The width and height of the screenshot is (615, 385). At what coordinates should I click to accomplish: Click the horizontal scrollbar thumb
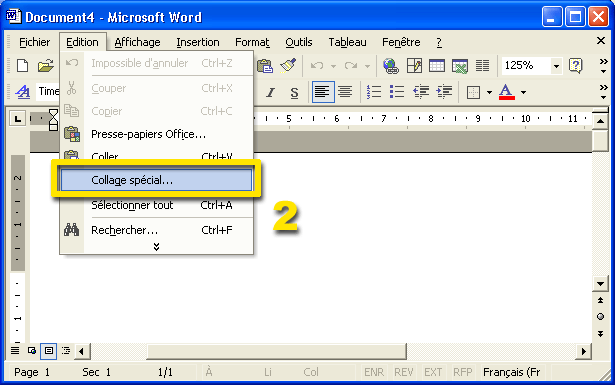276,351
